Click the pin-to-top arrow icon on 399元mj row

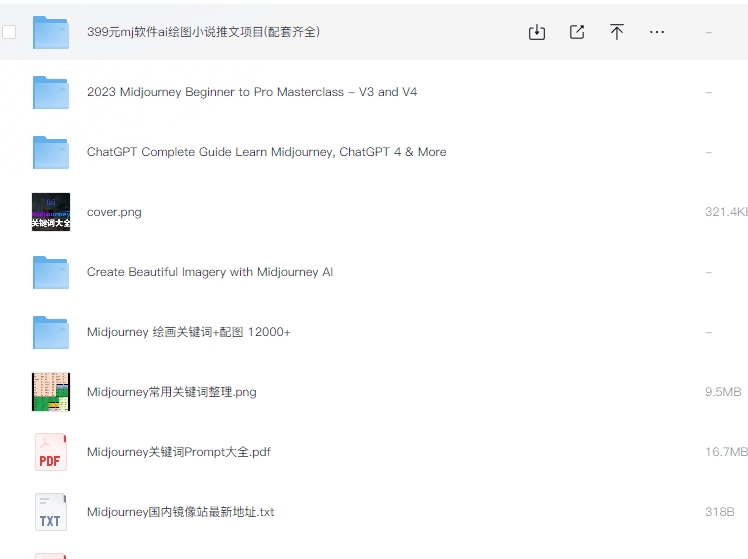(616, 32)
